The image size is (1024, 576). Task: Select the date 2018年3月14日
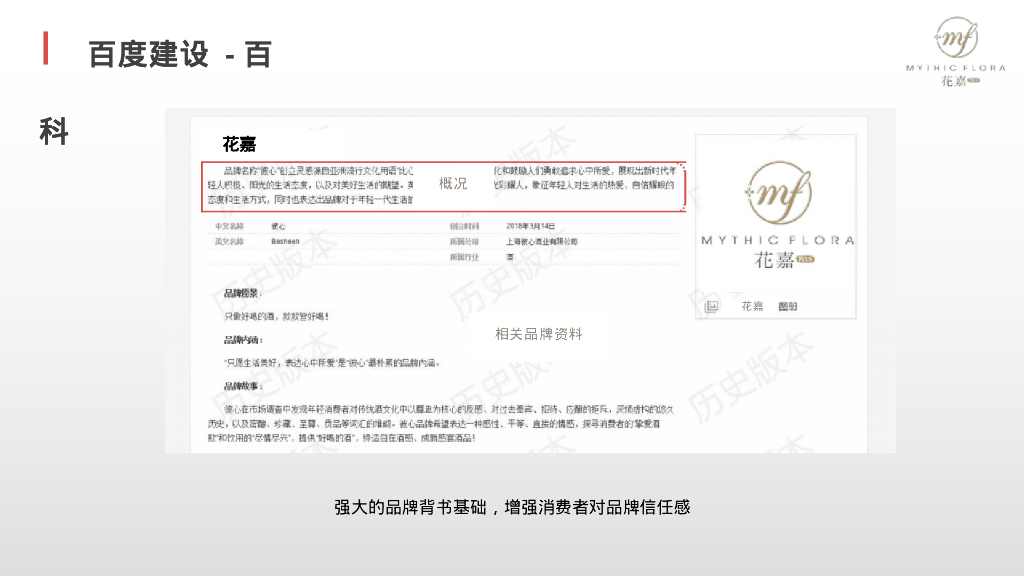(530, 226)
